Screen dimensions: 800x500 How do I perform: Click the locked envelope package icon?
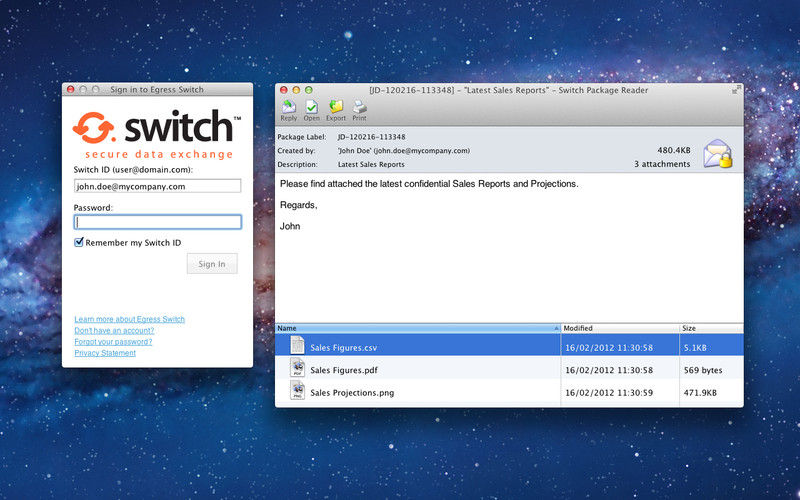click(717, 154)
